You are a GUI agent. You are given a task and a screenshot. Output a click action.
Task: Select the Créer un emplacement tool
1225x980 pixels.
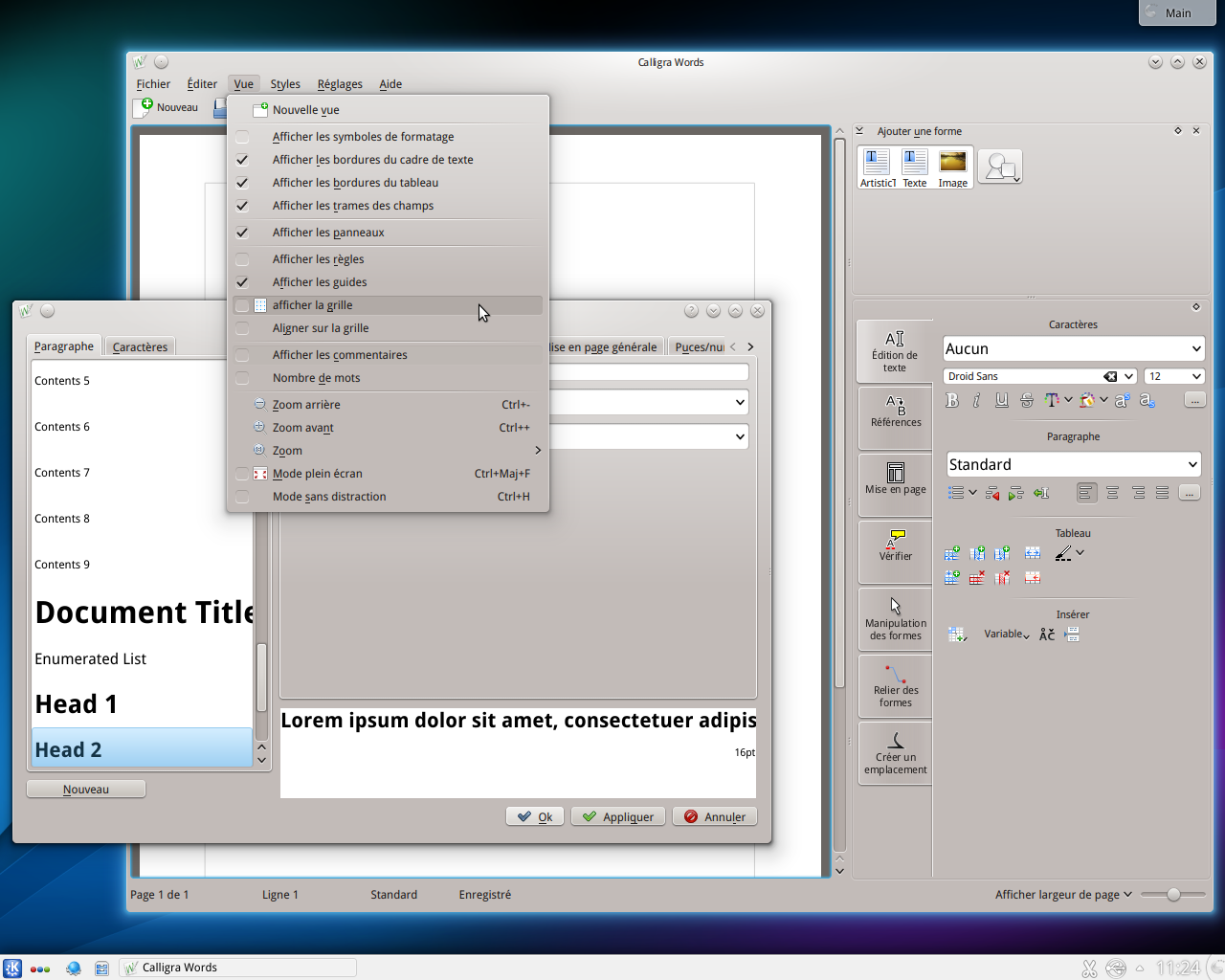(x=895, y=753)
